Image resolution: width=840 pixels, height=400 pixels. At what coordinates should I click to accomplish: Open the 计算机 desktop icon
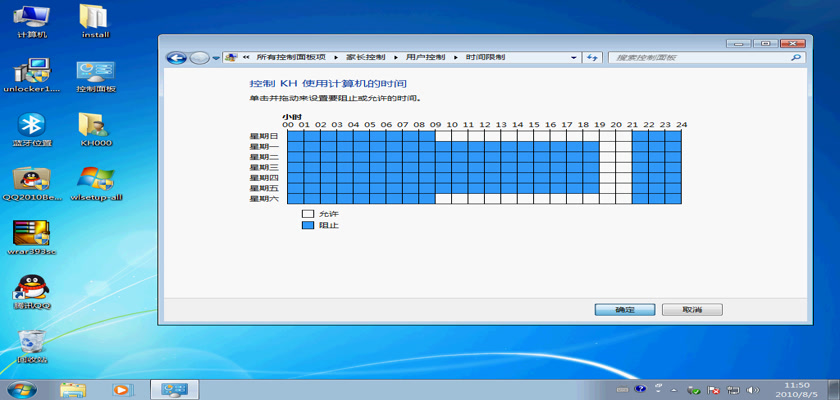tap(33, 17)
